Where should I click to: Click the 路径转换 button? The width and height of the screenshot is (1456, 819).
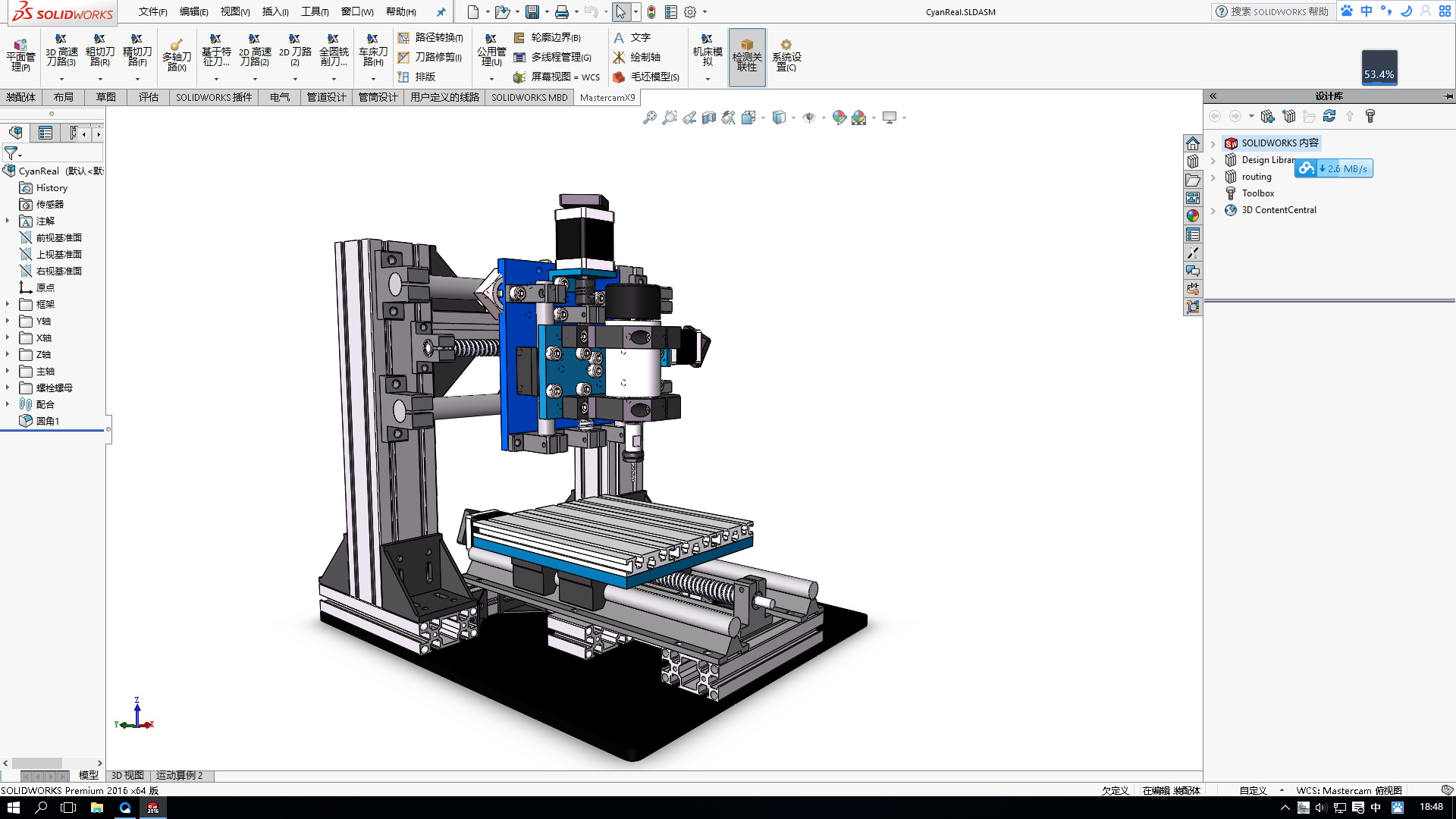coord(430,37)
